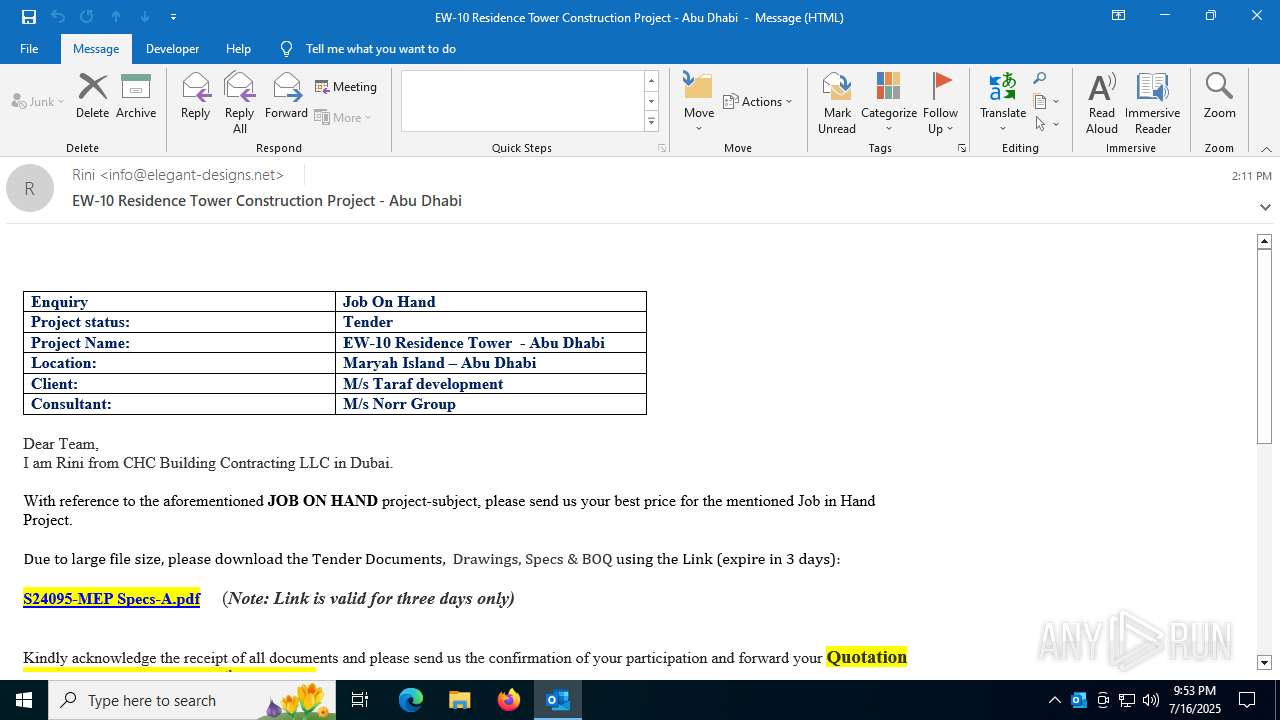Open the File tab
Screen dimensions: 1280x720
pos(29,48)
